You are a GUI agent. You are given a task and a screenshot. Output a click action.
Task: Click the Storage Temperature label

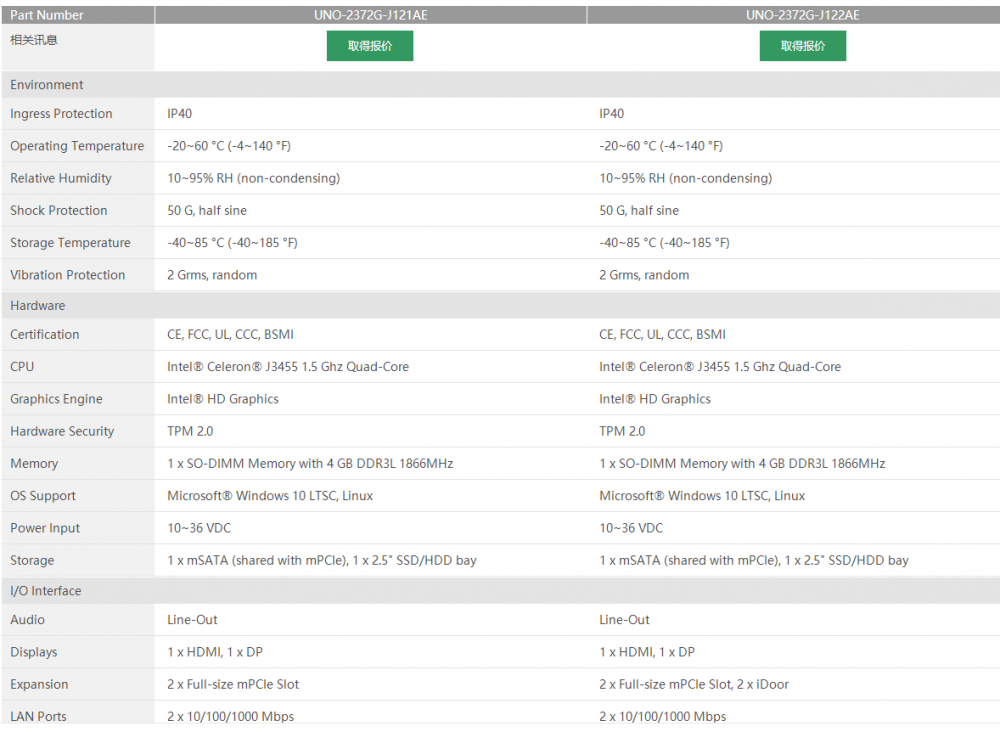pyautogui.click(x=70, y=243)
